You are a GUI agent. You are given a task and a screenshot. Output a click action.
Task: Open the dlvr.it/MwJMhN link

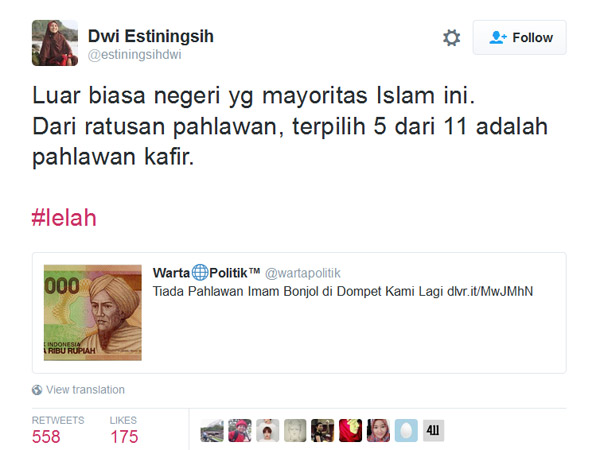(x=490, y=292)
